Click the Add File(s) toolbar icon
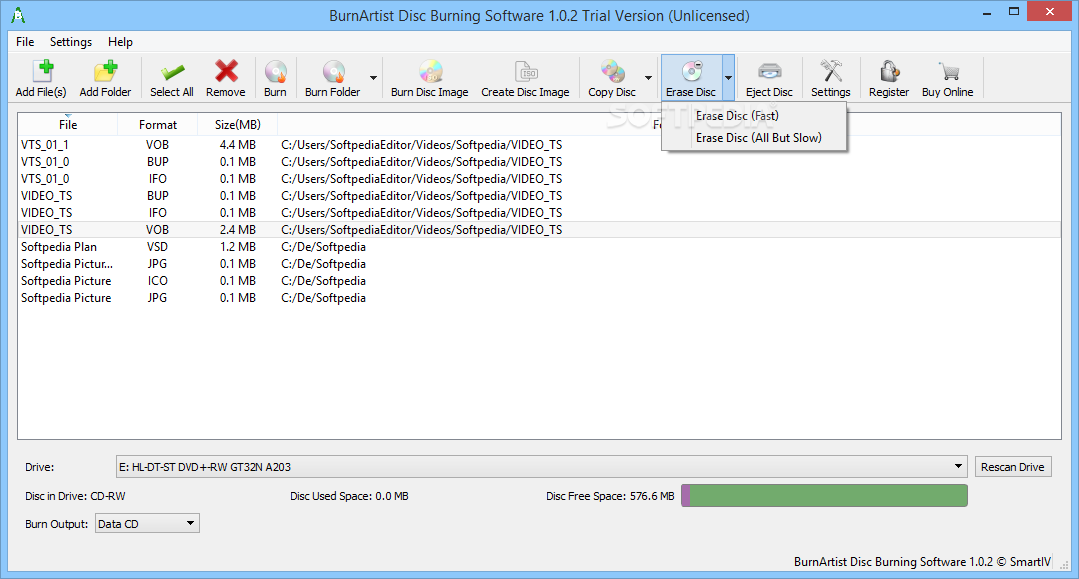 click(x=42, y=71)
